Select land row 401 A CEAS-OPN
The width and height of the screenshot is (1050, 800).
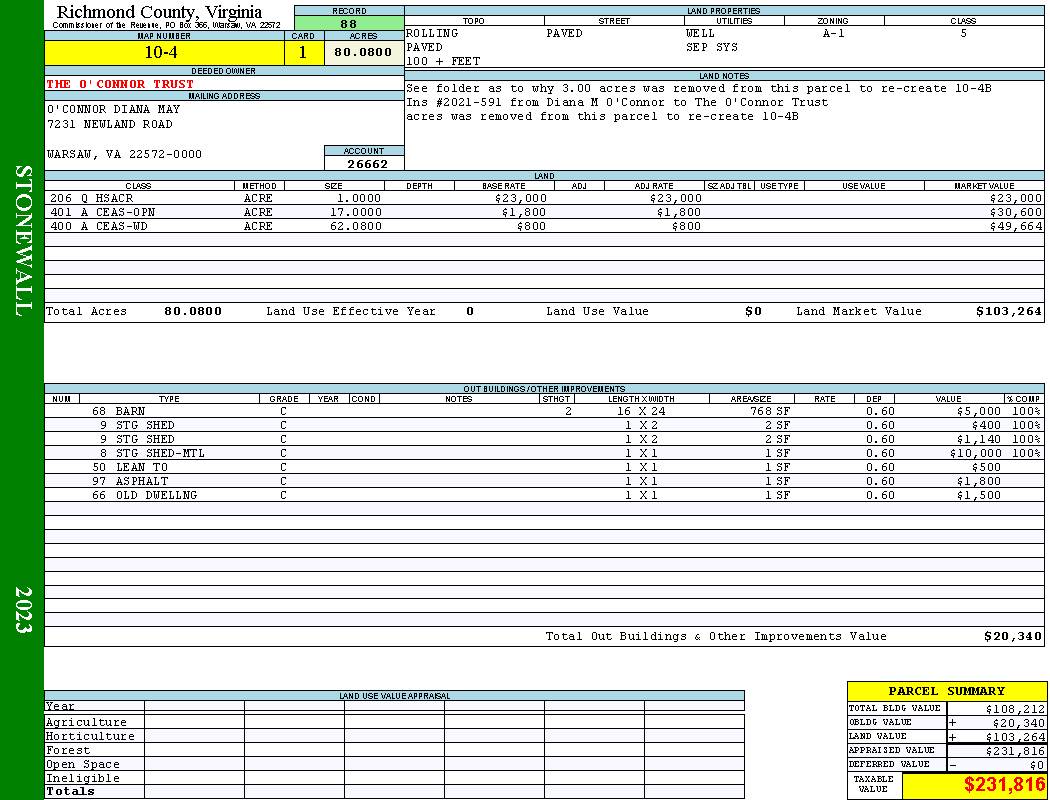coord(544,212)
